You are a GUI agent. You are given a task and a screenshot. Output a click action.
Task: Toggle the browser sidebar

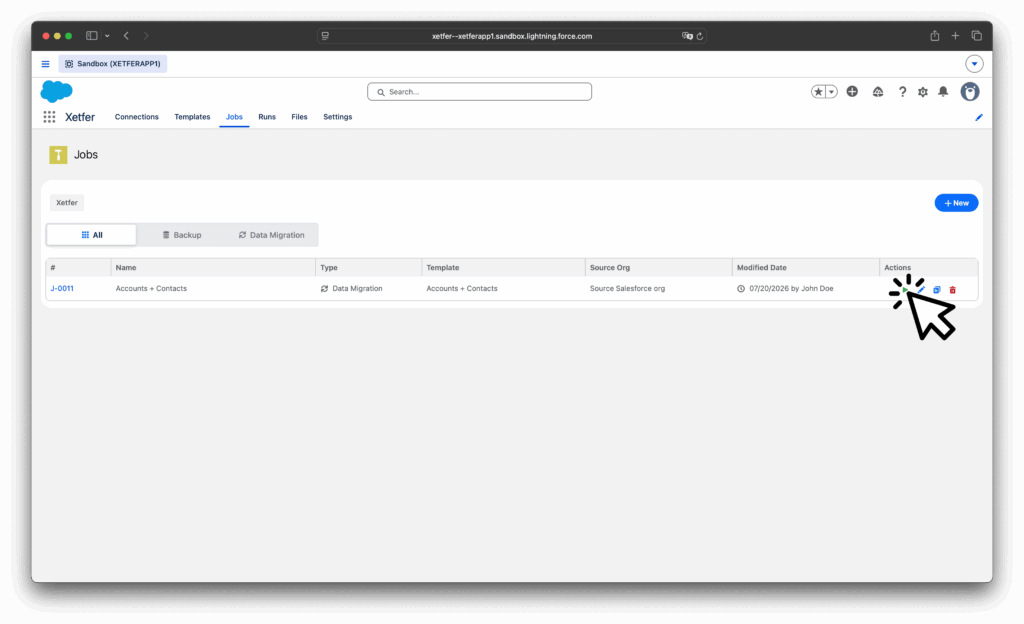[91, 36]
